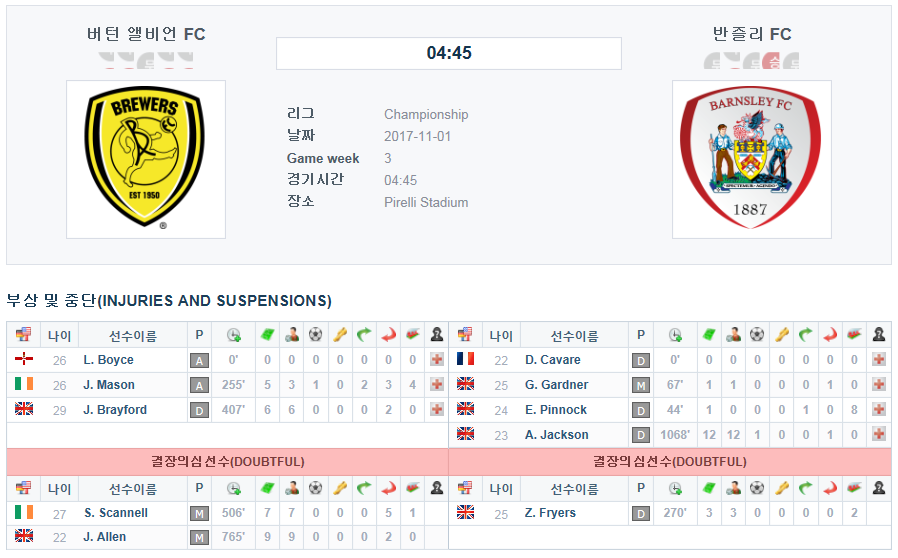The width and height of the screenshot is (898, 558).
Task: Click the soccer ball goals header icon, left table
Action: pos(316,335)
